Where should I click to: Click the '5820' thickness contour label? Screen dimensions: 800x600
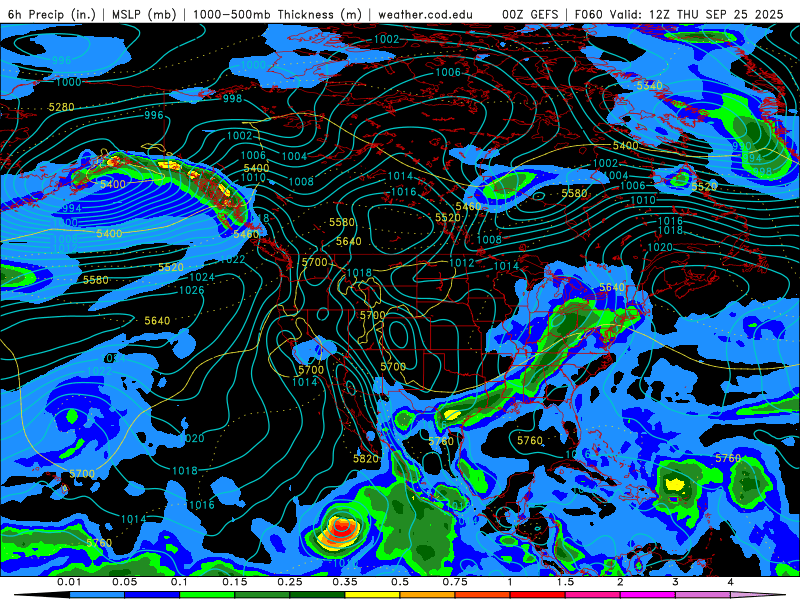366,458
